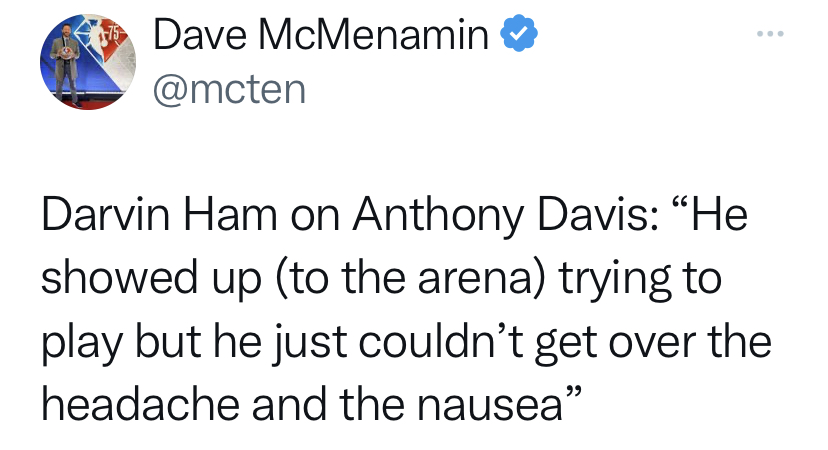
Task: Open the Dave McMenamin display name
Action: 321,37
